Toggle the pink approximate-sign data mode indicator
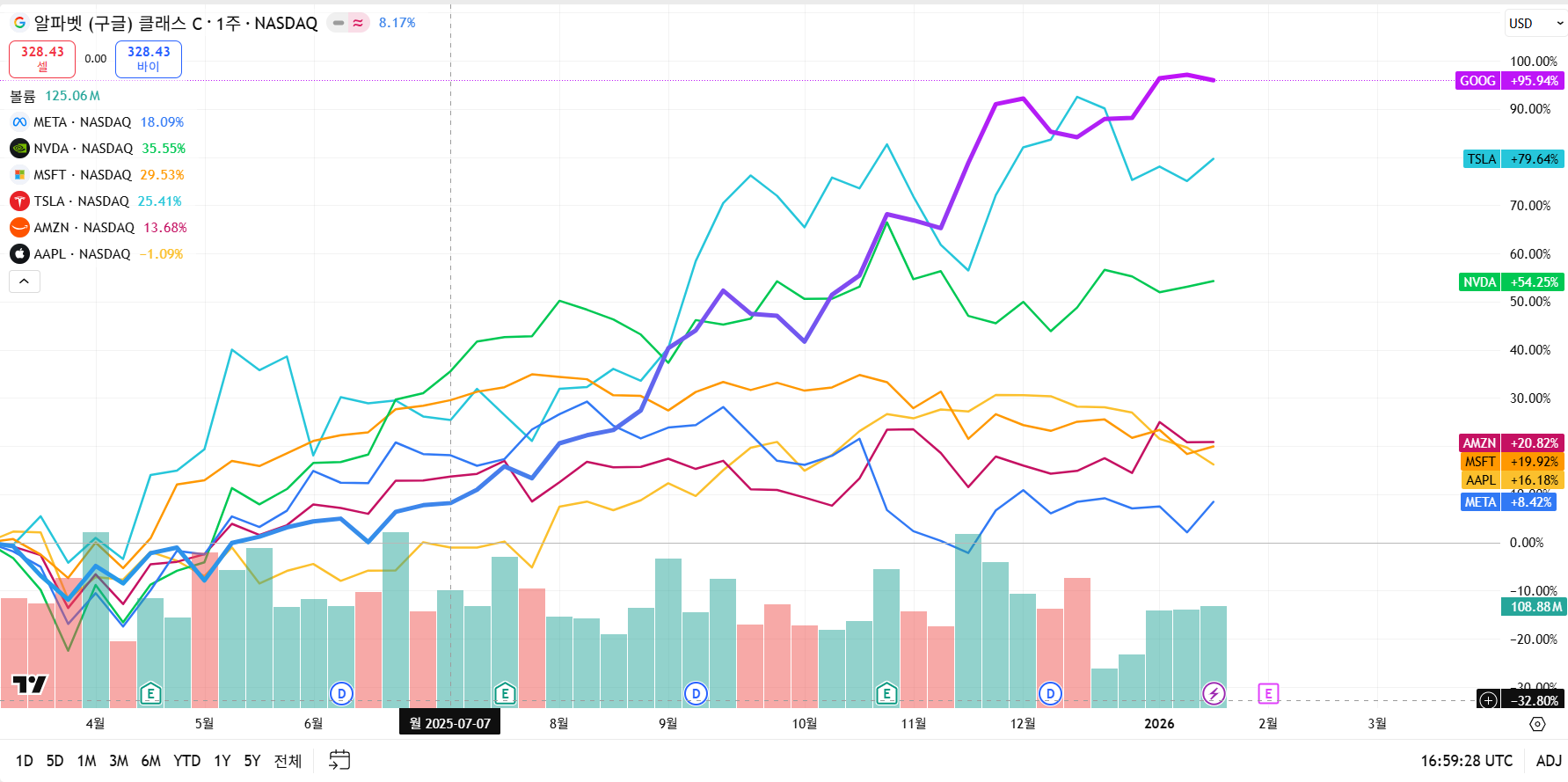 358,23
